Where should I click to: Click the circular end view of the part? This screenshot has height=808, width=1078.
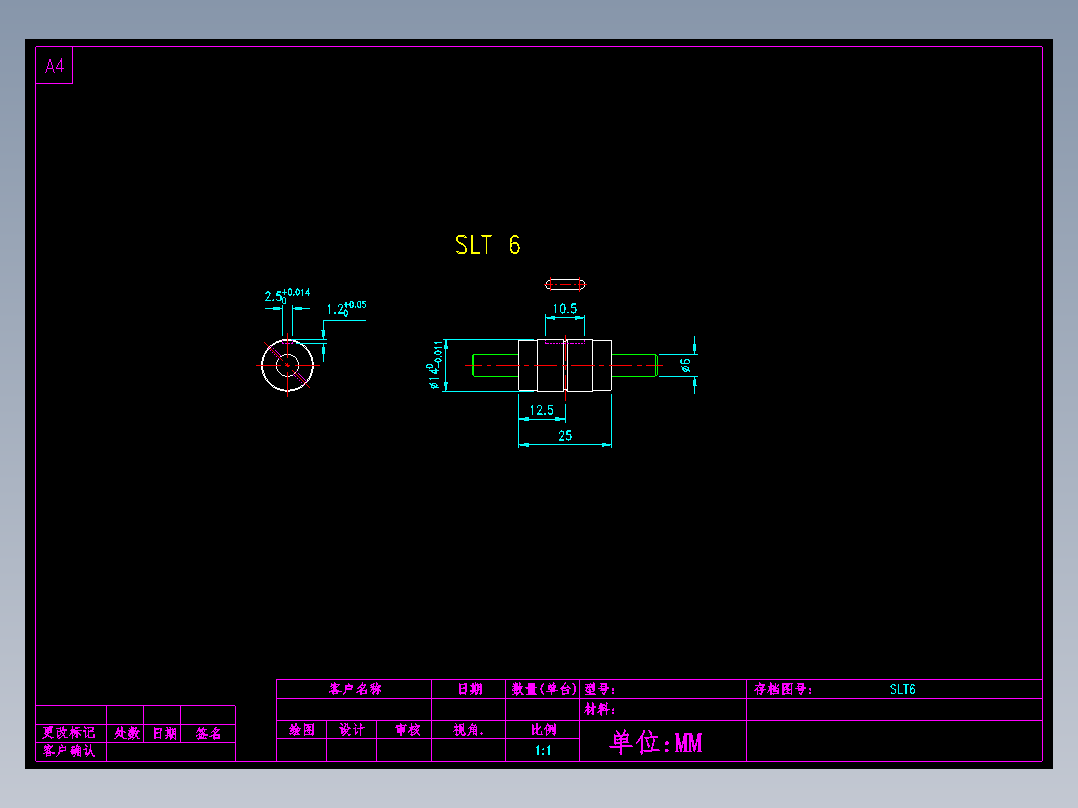(287, 365)
